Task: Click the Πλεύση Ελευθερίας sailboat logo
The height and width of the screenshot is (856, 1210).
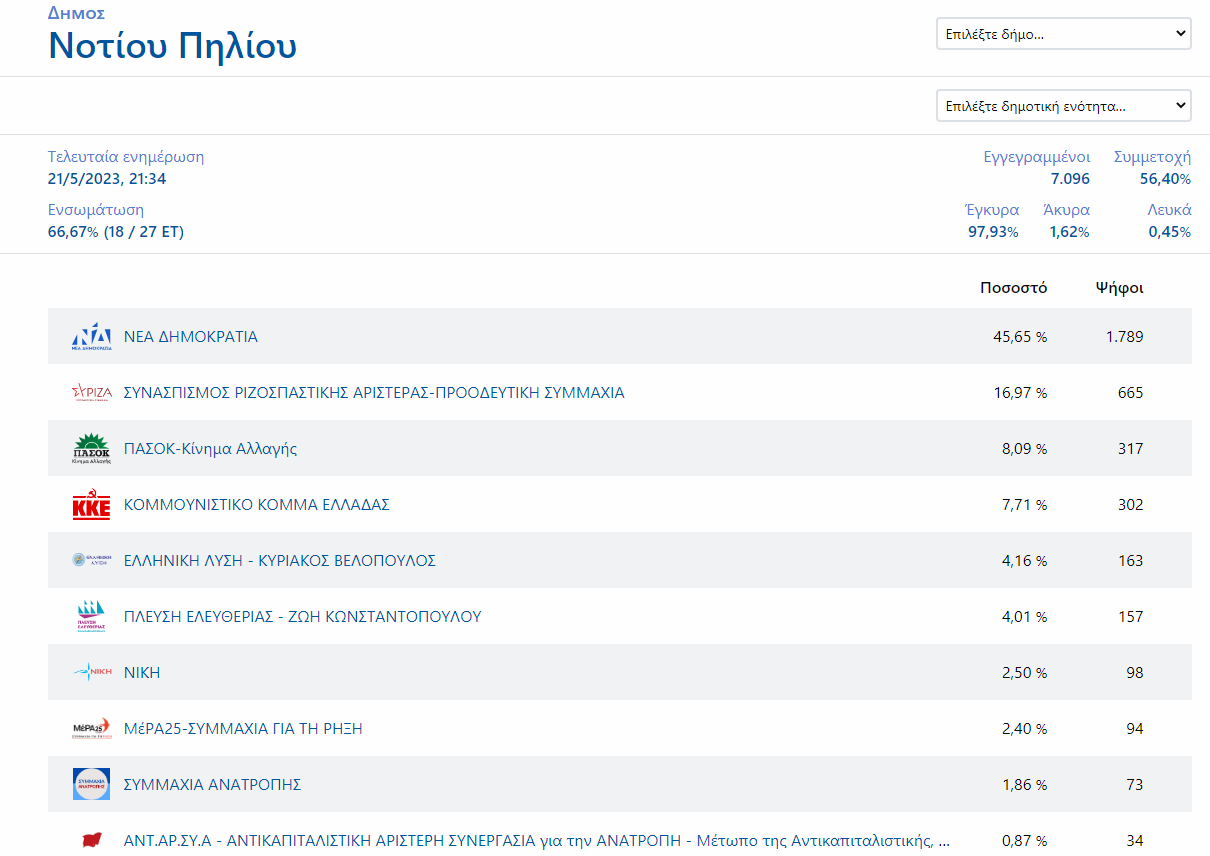Action: [x=91, y=617]
